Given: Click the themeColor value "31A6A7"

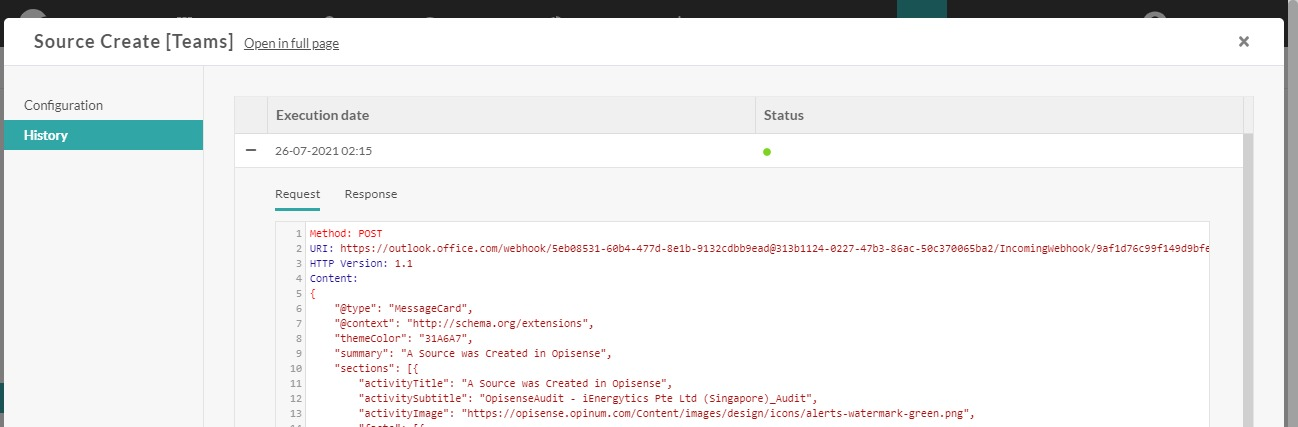Looking at the screenshot, I should click(x=438, y=338).
